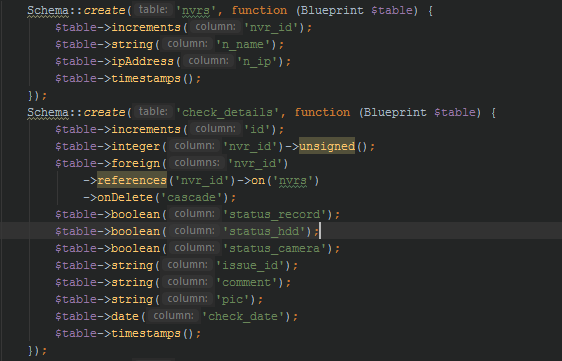Click the 'cascade' string in onDelete
Screen dimensions: 562x361
coord(192,198)
